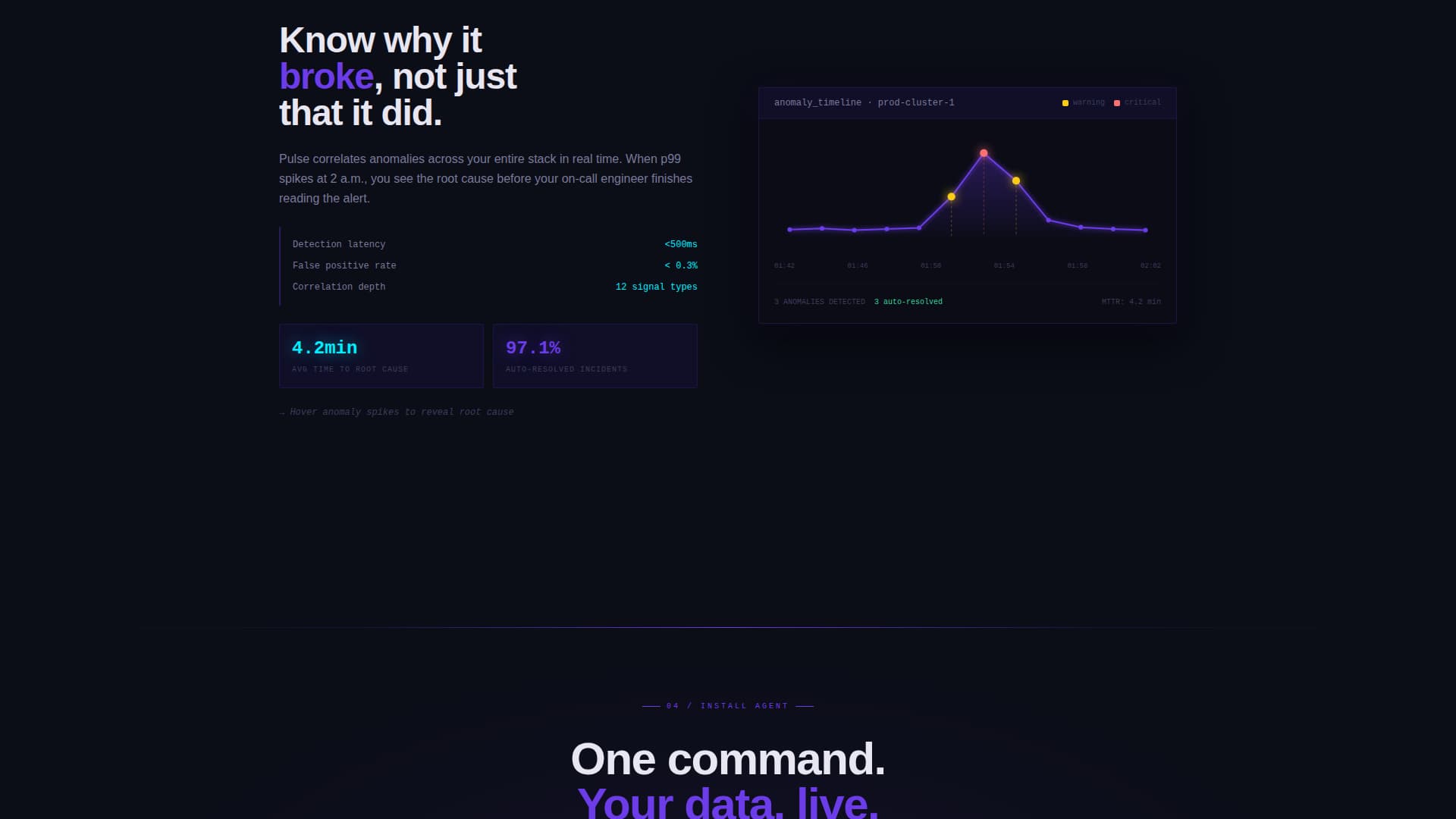Click the 'One command.' heading
This screenshot has height=819, width=1456.
[x=728, y=759]
